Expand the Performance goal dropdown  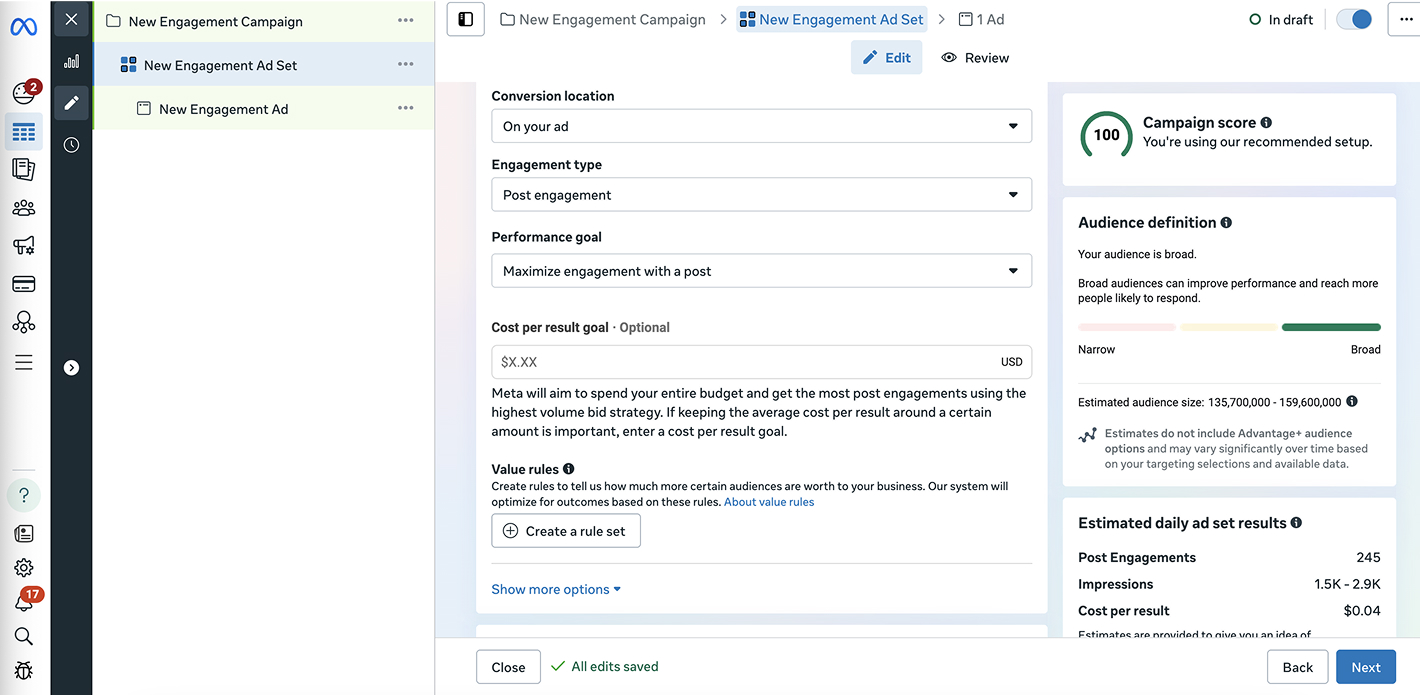pyautogui.click(x=761, y=271)
